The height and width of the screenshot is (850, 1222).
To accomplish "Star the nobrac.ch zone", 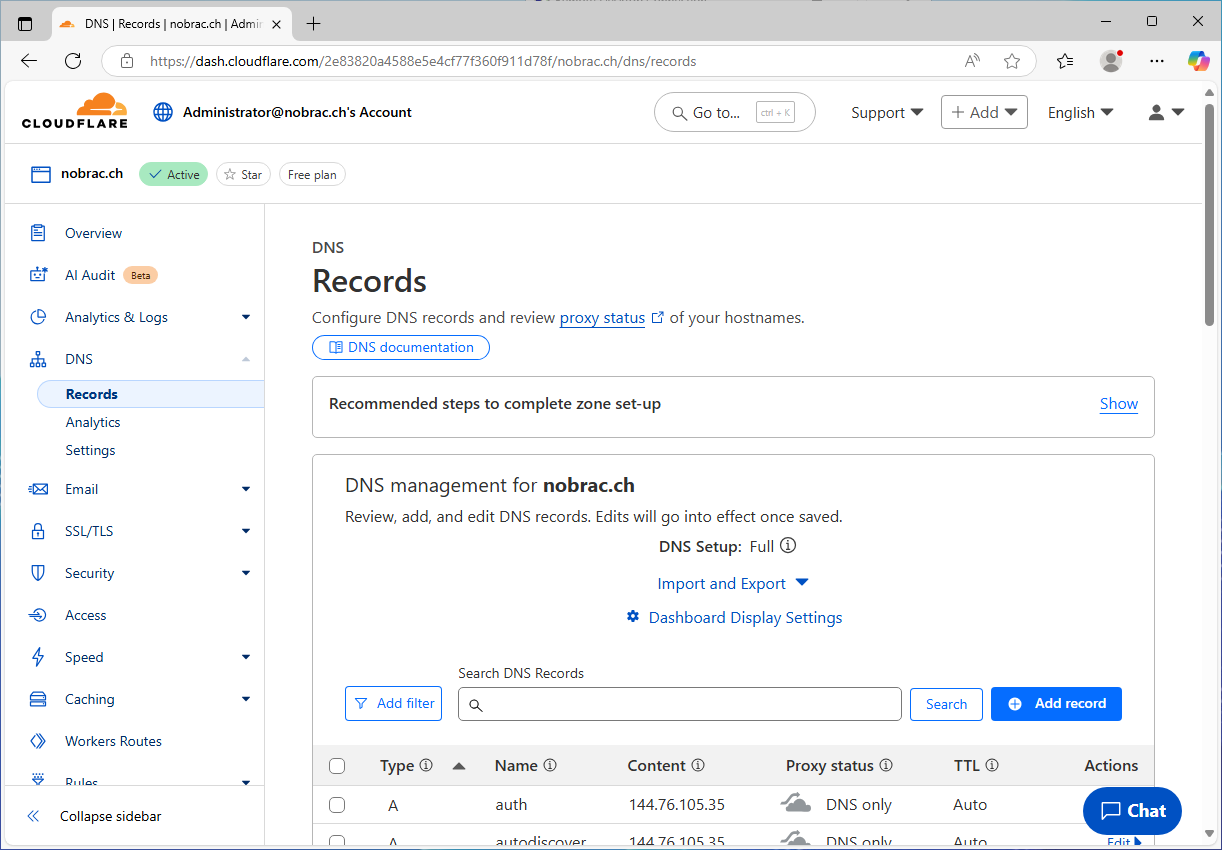I will pos(243,174).
